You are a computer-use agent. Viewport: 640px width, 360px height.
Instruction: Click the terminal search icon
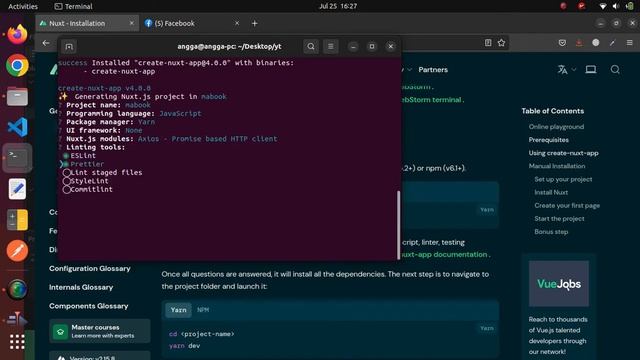(311, 47)
